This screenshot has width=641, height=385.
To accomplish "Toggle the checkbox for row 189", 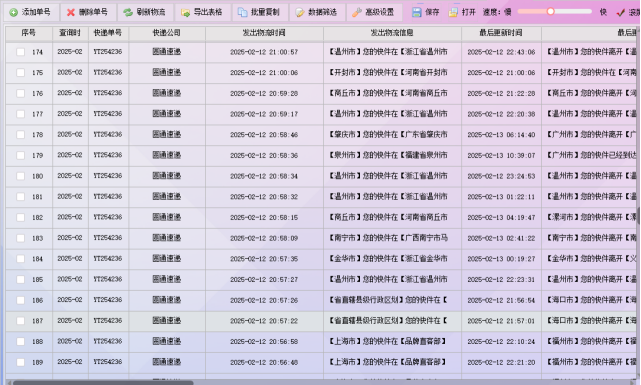I will point(20,362).
